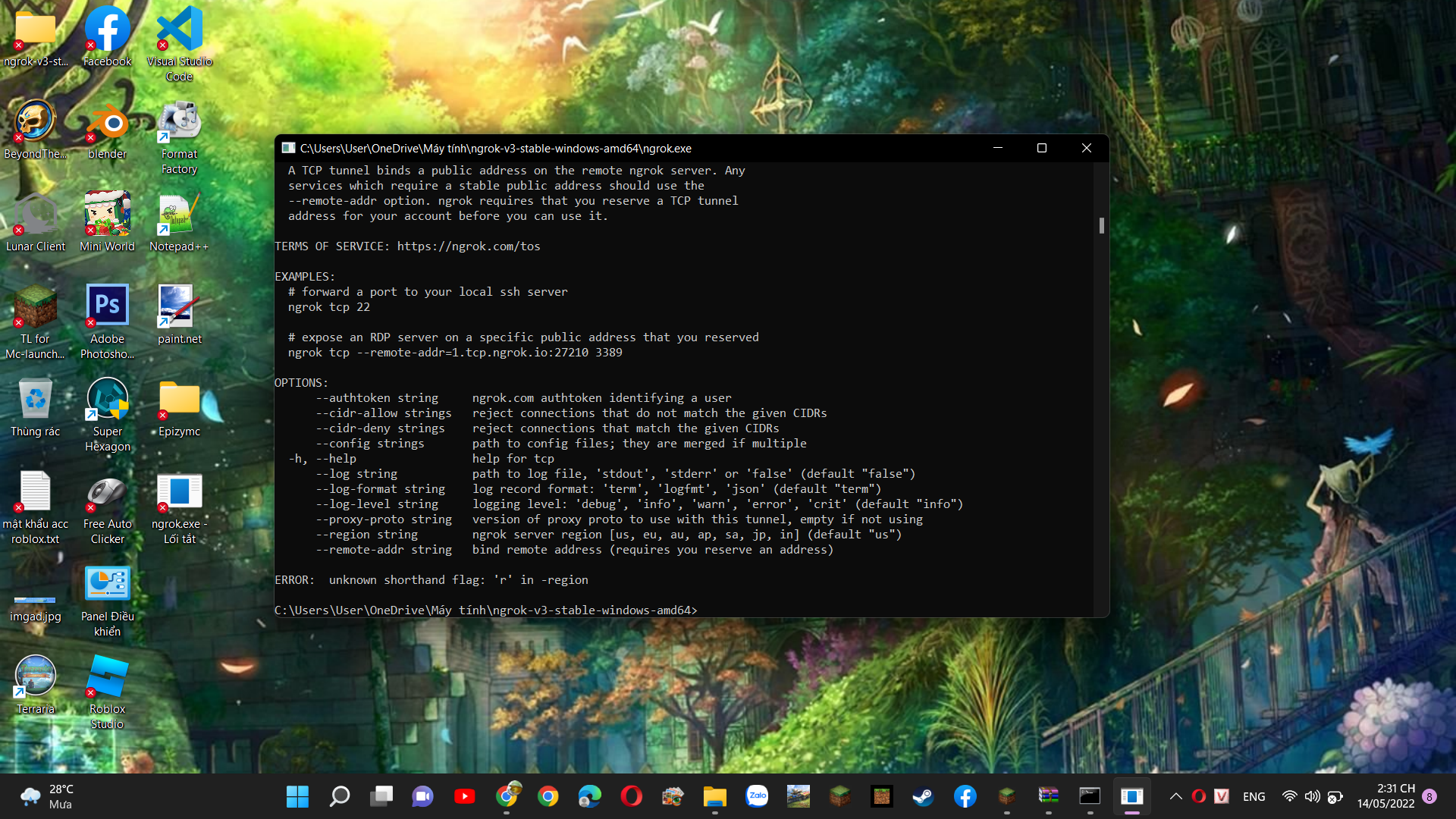Select Notepad++ desktop icon

click(x=179, y=215)
